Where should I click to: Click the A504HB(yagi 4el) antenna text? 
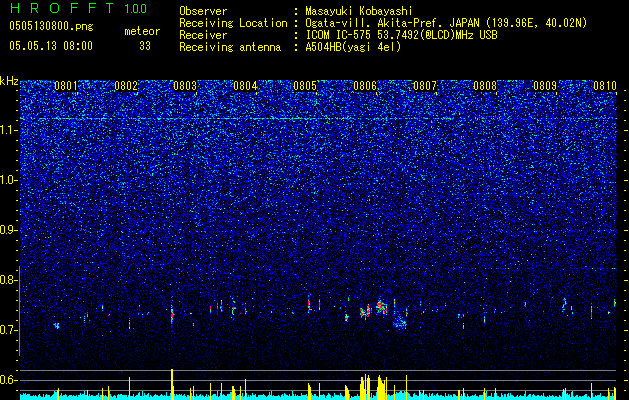point(353,47)
